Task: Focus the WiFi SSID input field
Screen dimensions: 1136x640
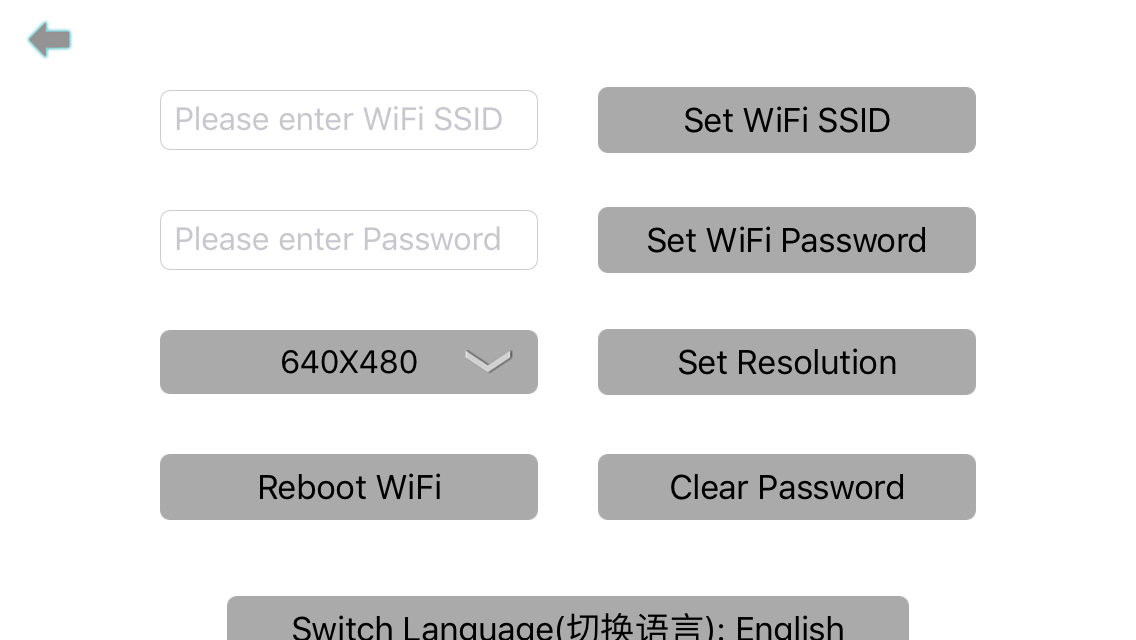Action: tap(348, 120)
